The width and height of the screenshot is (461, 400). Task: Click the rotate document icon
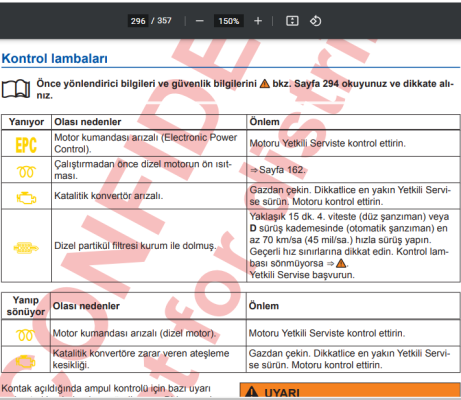(315, 21)
